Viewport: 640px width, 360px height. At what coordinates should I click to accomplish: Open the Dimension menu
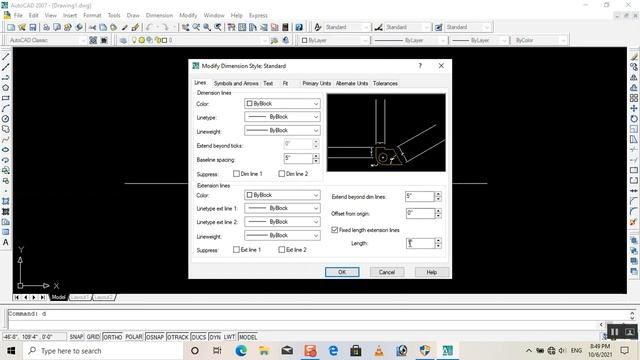(x=159, y=16)
